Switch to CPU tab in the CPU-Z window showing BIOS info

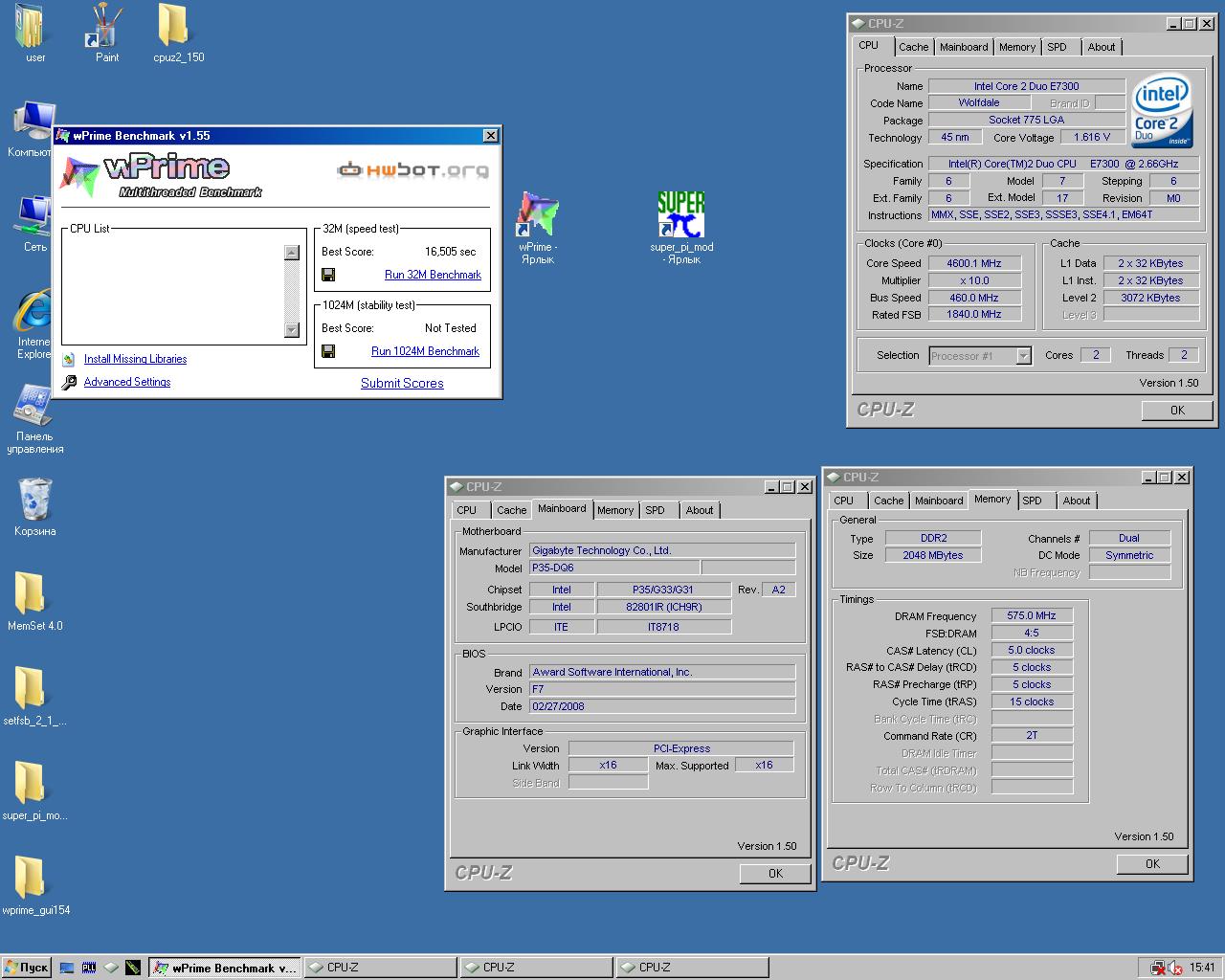(467, 510)
